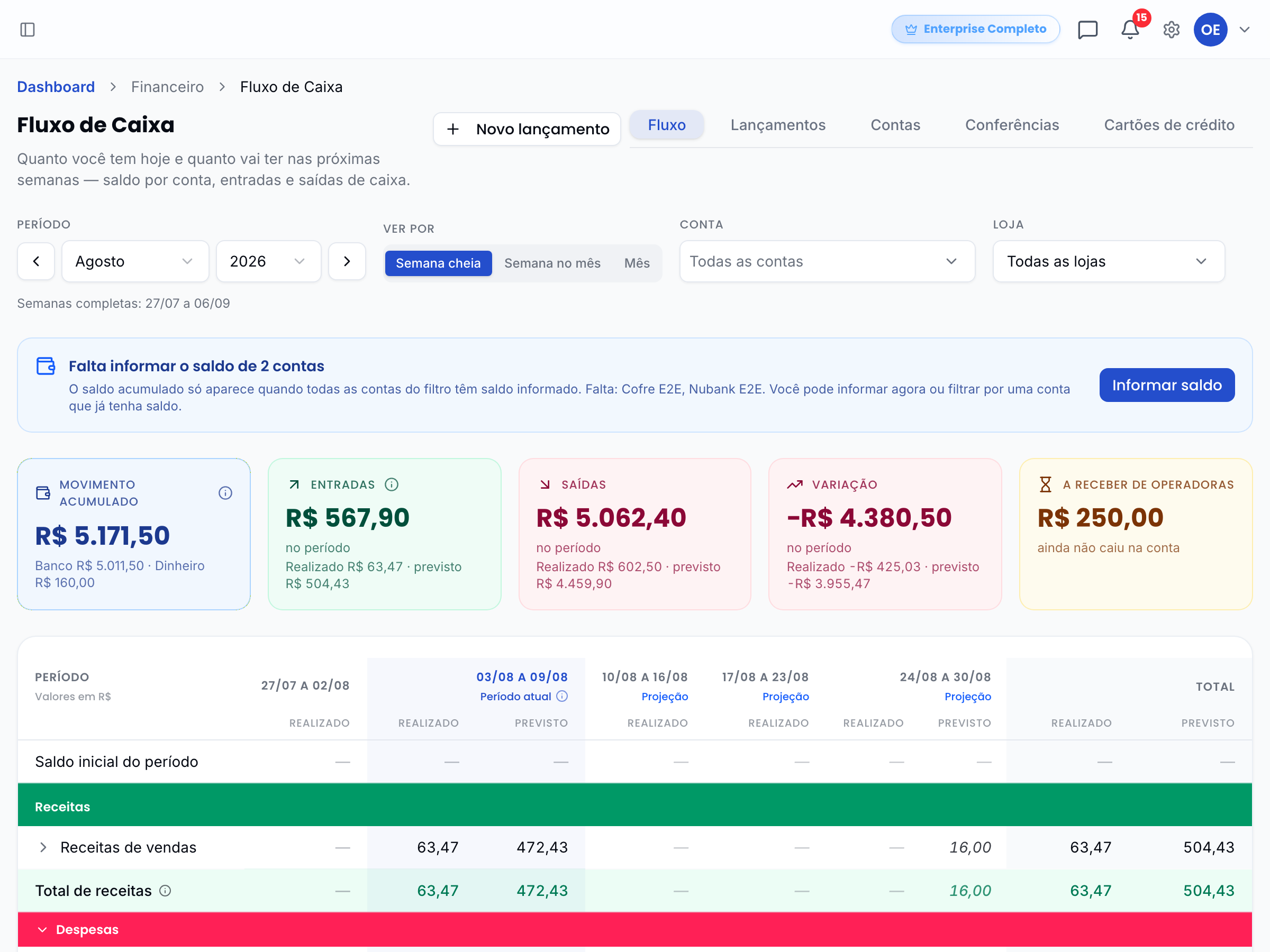
Task: Open the settings gear icon
Action: click(x=1171, y=29)
